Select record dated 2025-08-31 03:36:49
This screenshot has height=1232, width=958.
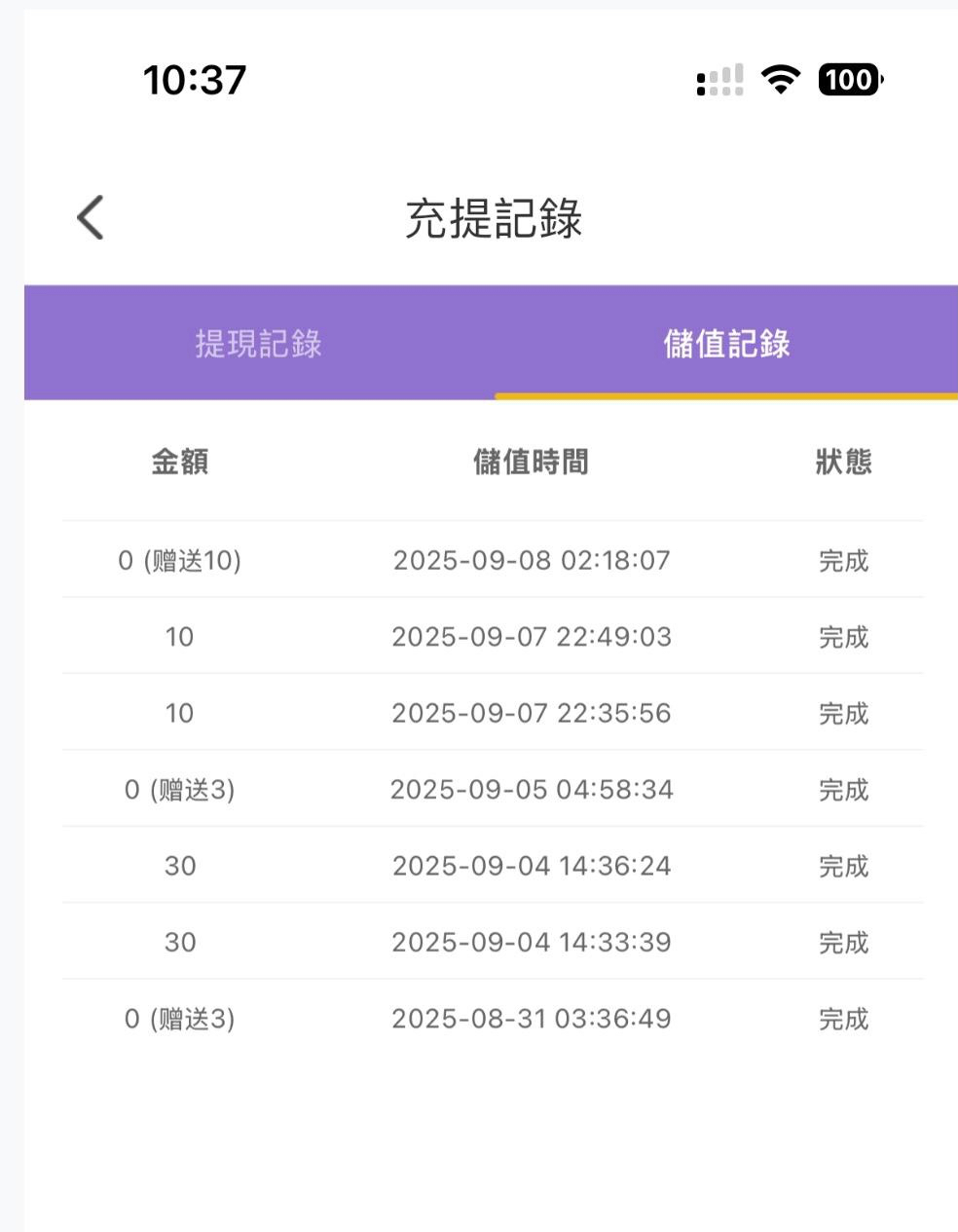tap(532, 1019)
